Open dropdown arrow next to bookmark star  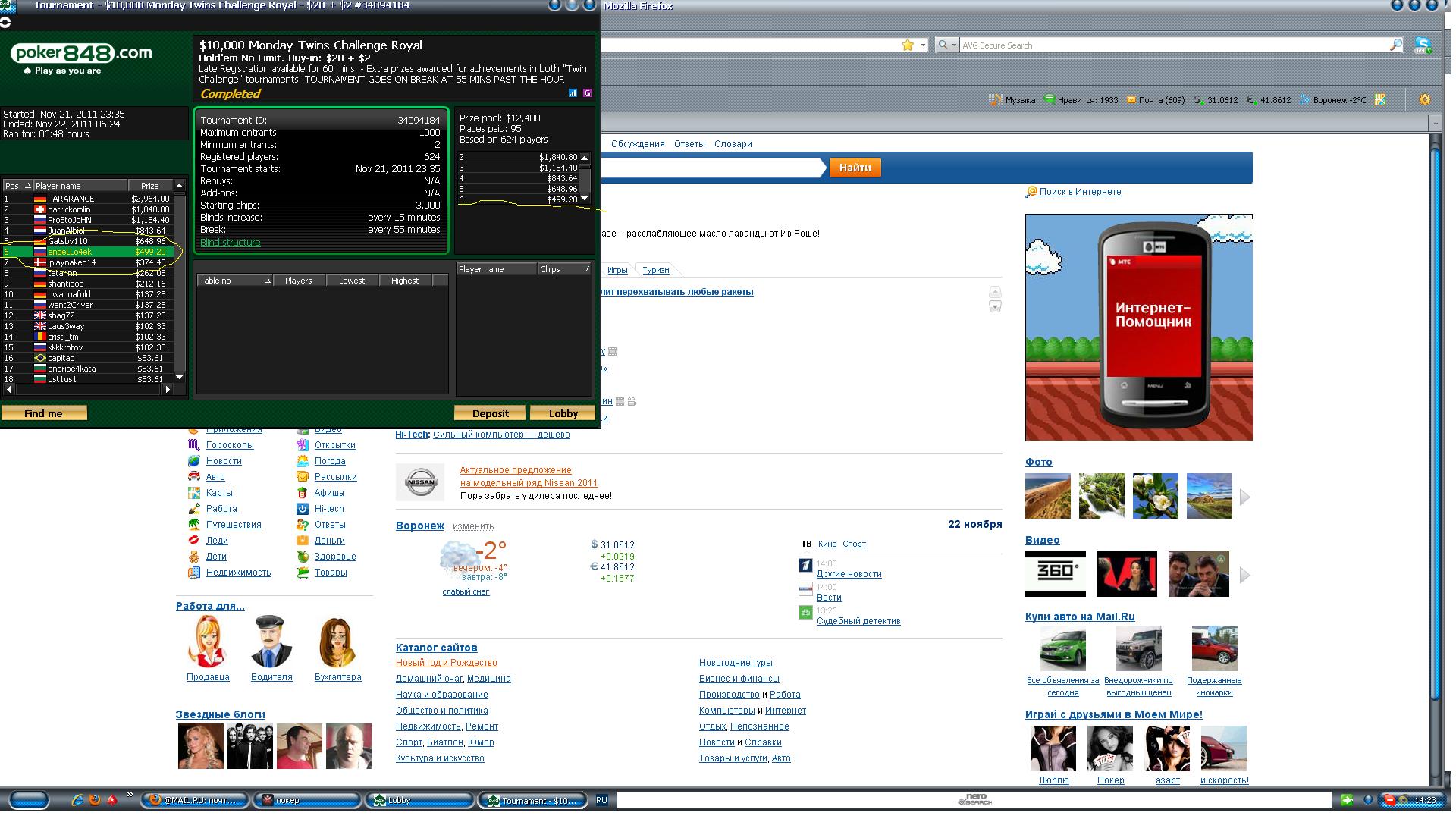tap(923, 45)
